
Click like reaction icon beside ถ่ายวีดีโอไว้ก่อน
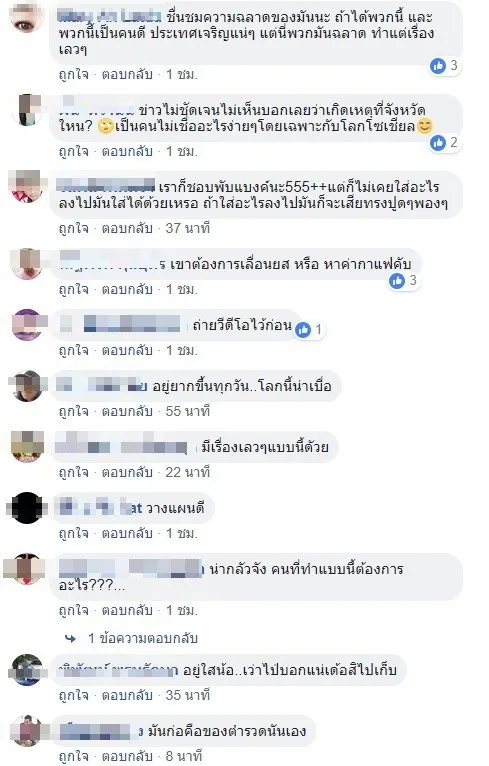(x=303, y=330)
